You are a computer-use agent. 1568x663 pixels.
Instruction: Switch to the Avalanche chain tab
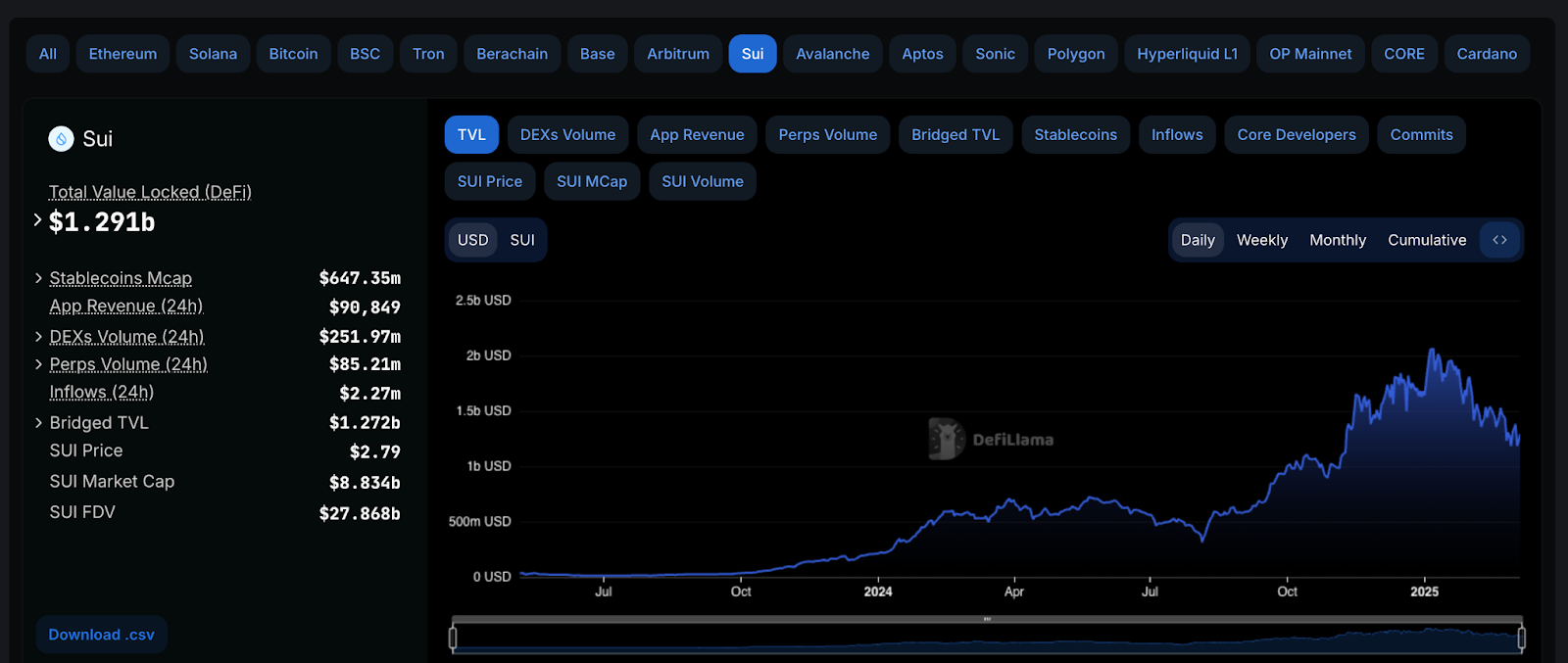[x=833, y=54]
